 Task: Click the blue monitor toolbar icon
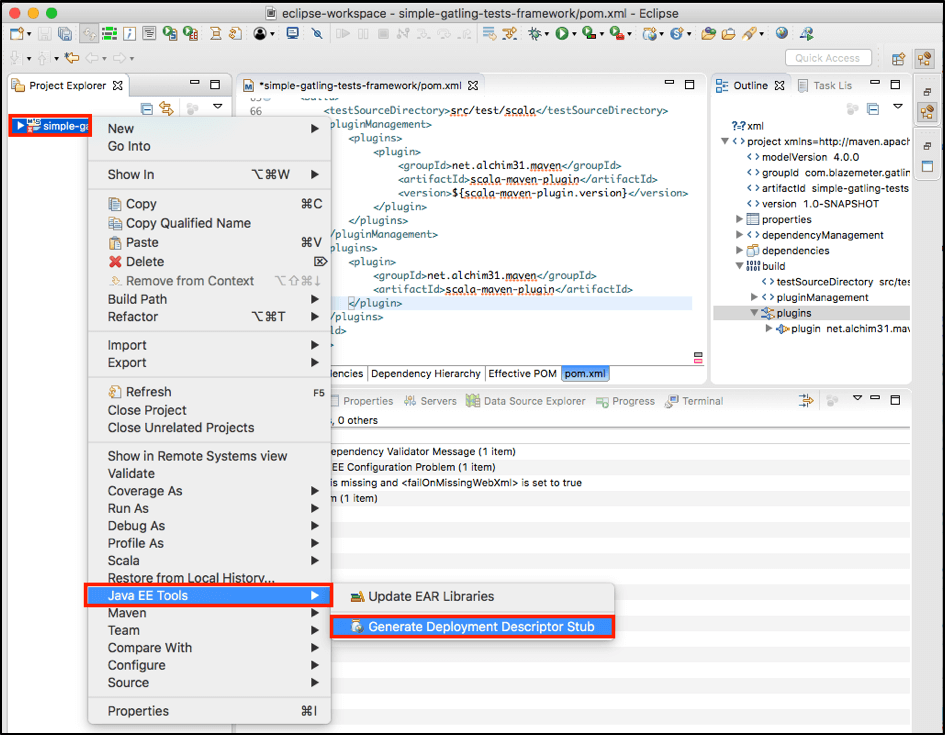click(x=292, y=34)
